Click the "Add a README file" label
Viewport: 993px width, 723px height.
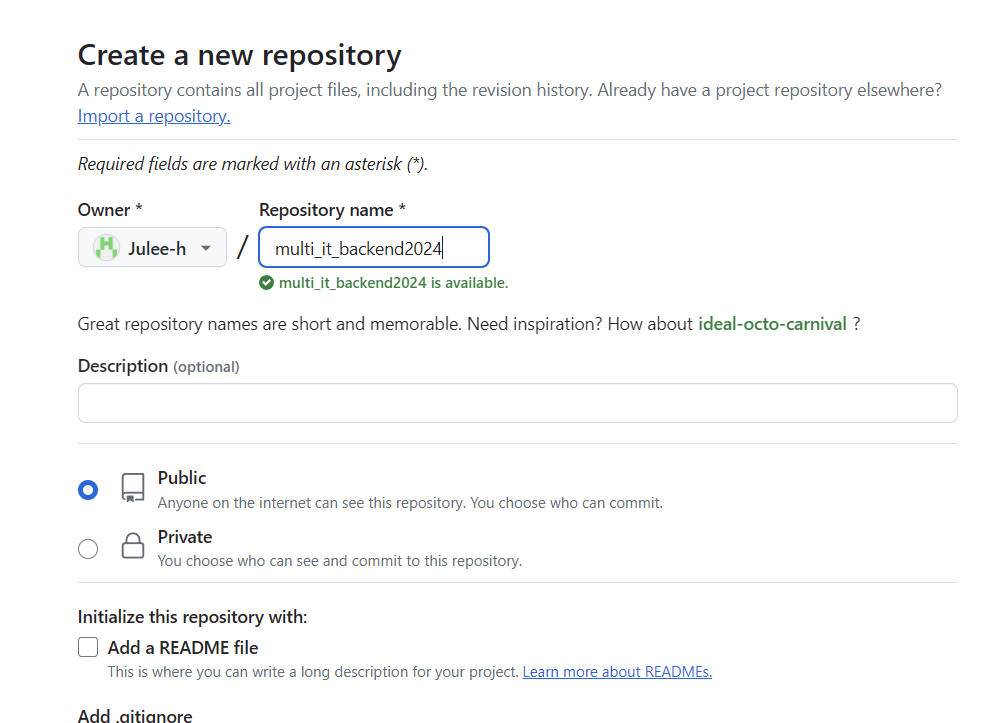(x=183, y=647)
